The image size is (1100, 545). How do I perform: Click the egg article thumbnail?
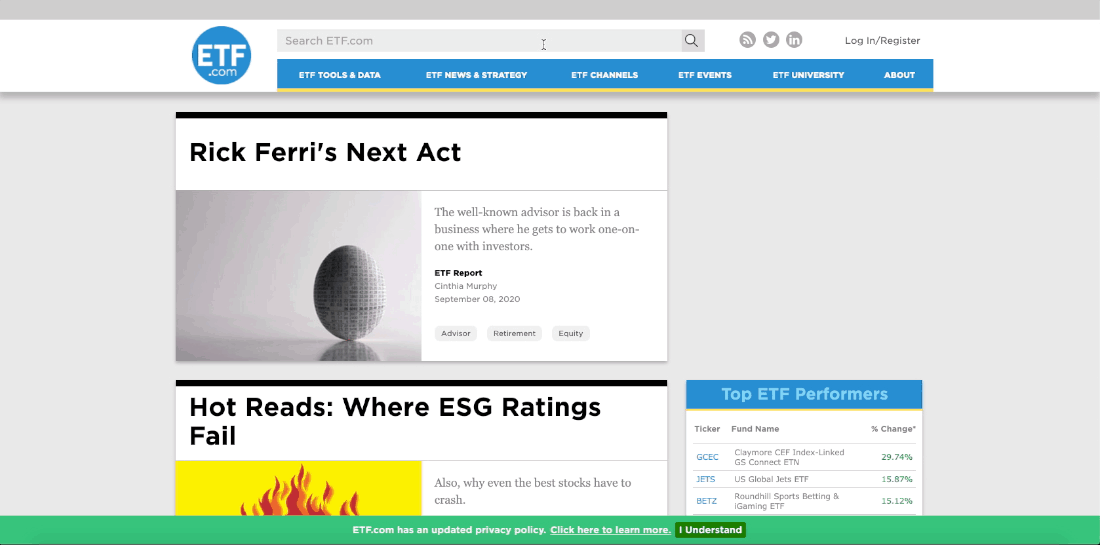pyautogui.click(x=298, y=276)
